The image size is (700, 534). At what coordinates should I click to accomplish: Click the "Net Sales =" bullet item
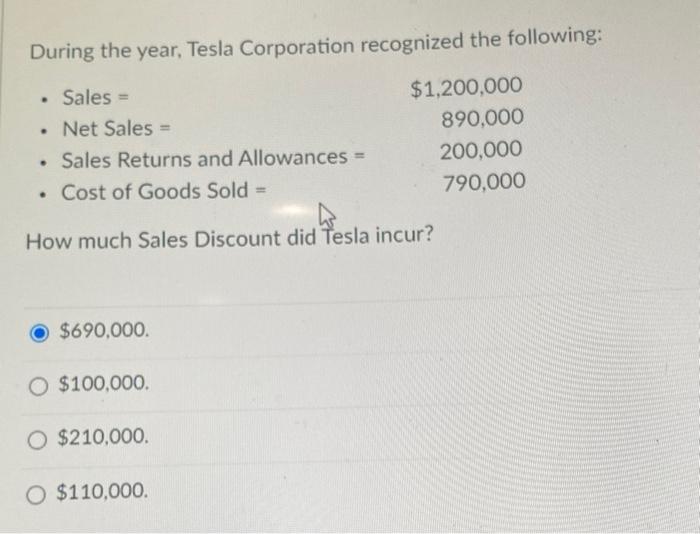113,128
